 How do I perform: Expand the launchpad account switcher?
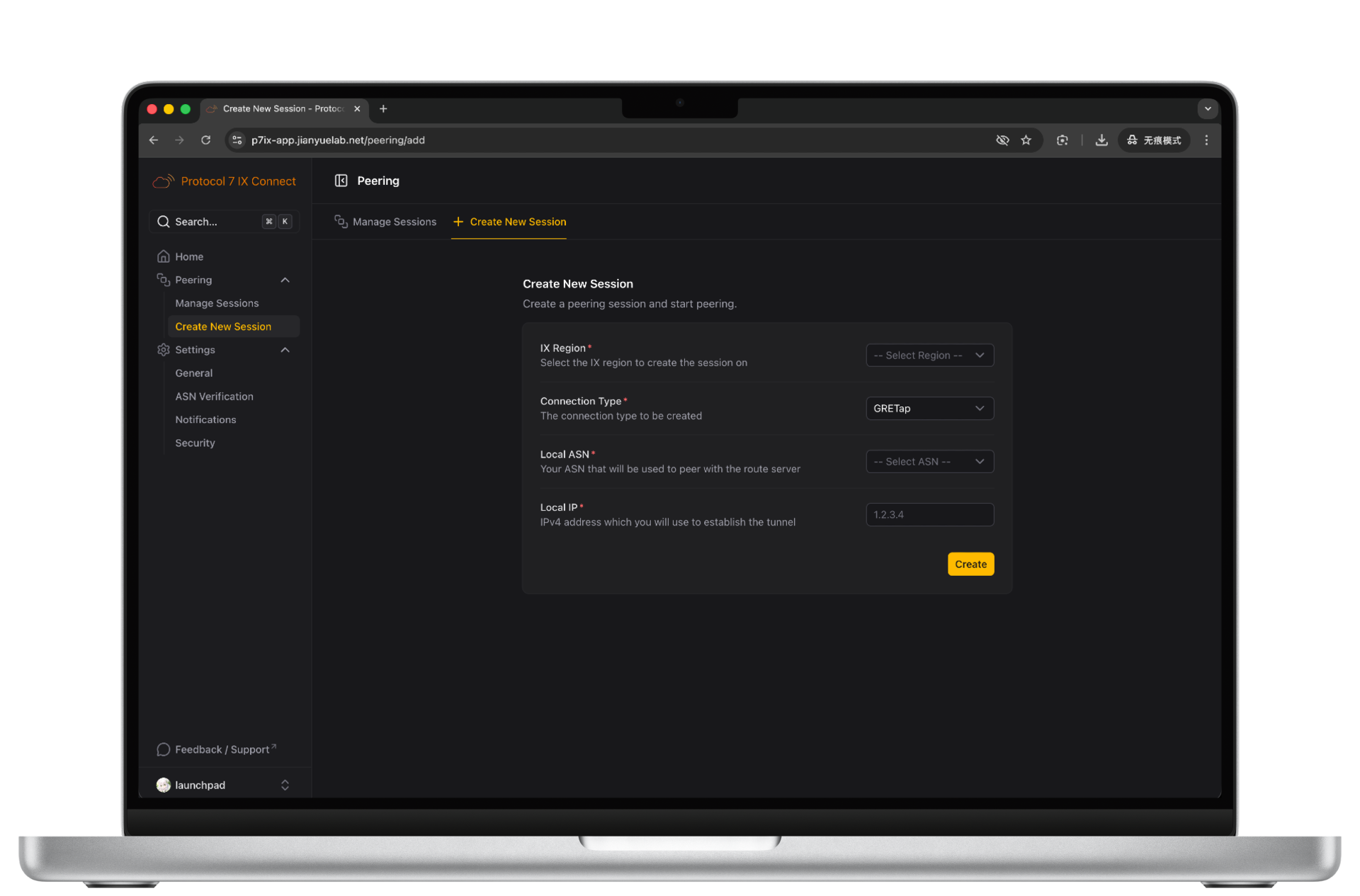(x=285, y=785)
